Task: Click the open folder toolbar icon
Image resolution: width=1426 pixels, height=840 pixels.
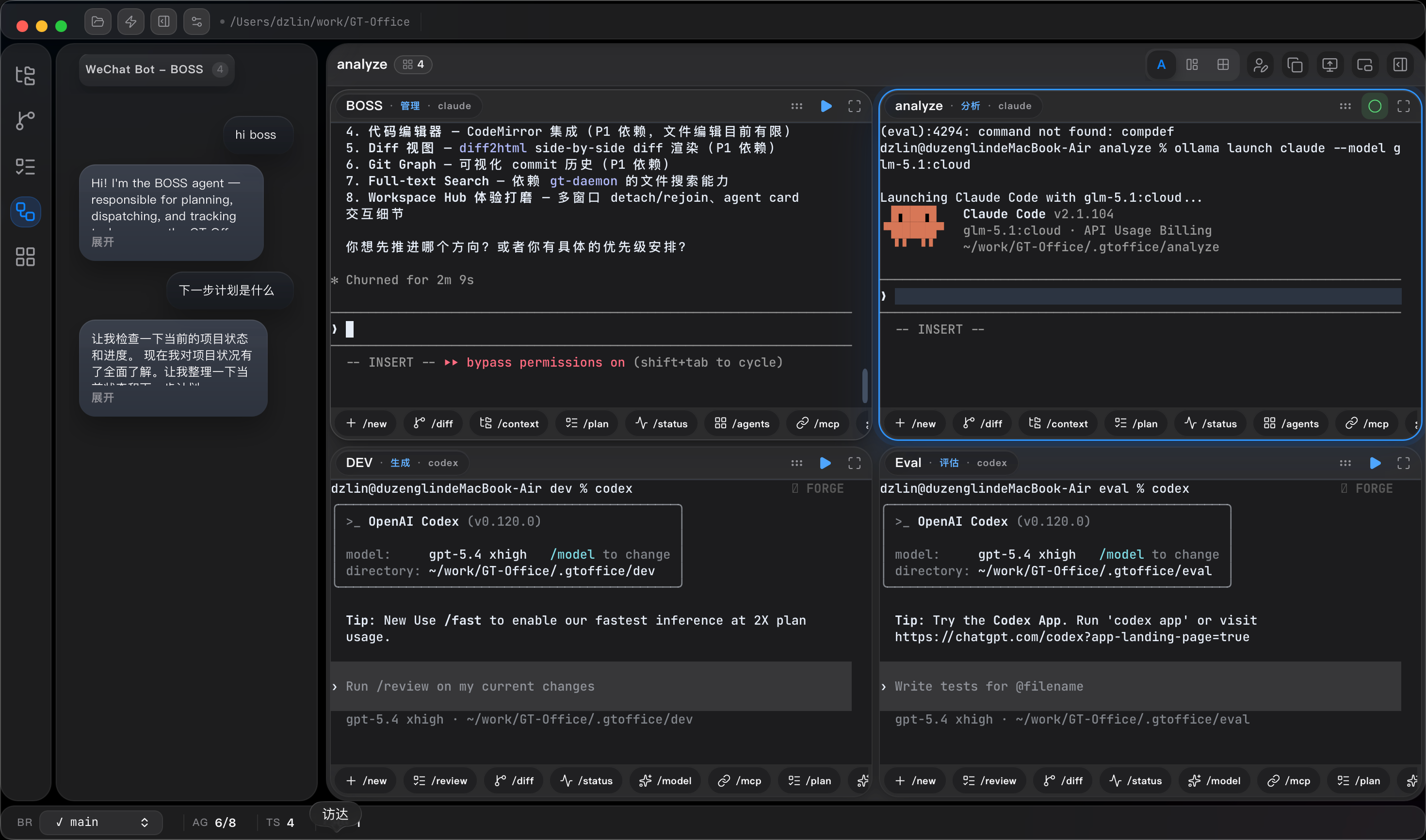Action: pyautogui.click(x=98, y=21)
